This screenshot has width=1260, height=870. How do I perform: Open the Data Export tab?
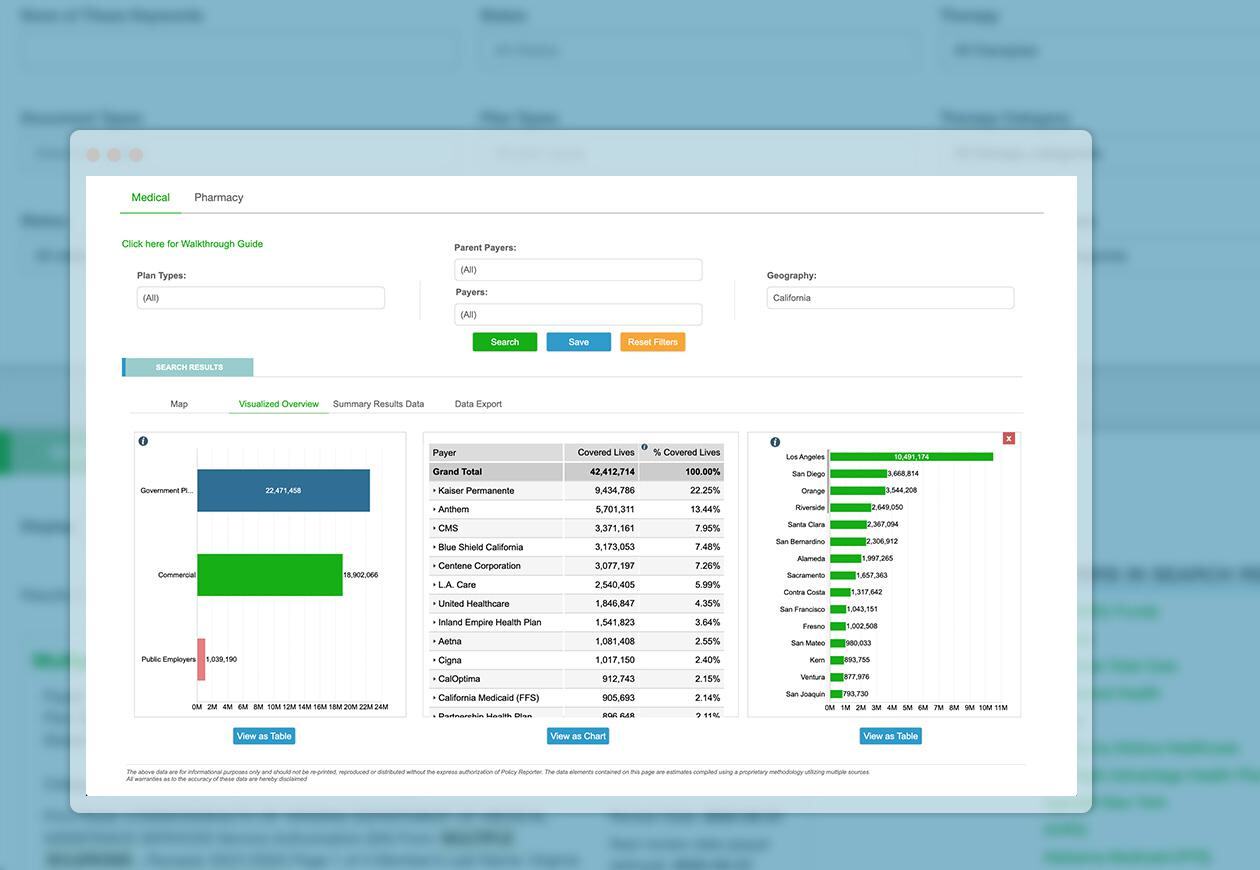click(478, 404)
